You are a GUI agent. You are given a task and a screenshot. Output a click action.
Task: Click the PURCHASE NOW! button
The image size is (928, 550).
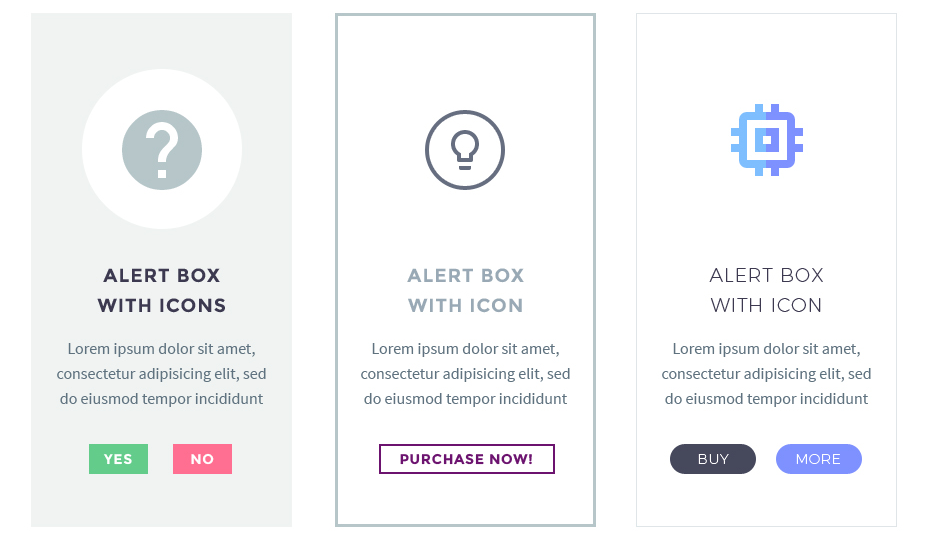tap(466, 459)
